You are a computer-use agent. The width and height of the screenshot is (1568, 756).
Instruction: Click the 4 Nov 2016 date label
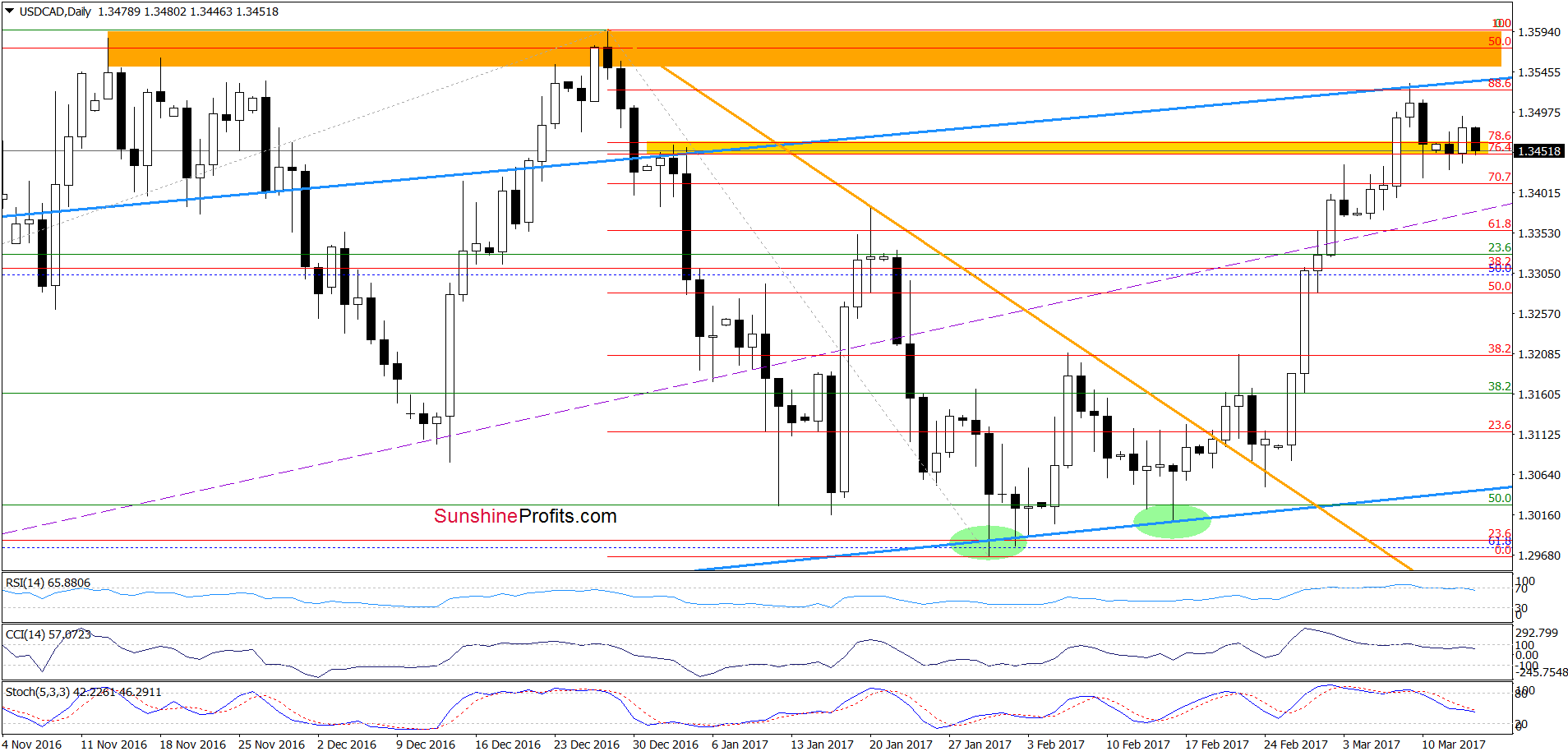[32, 744]
